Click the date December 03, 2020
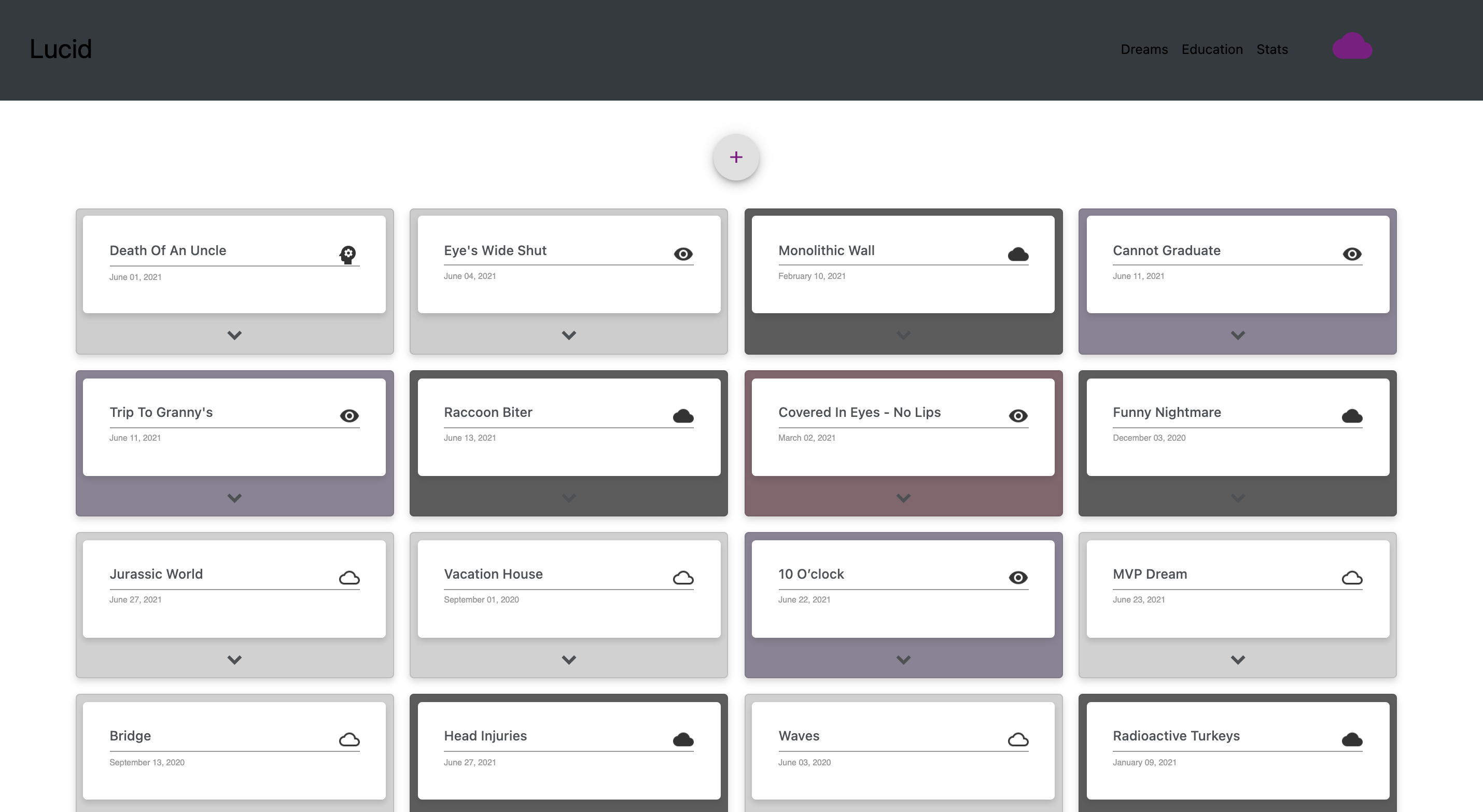 [x=1149, y=438]
